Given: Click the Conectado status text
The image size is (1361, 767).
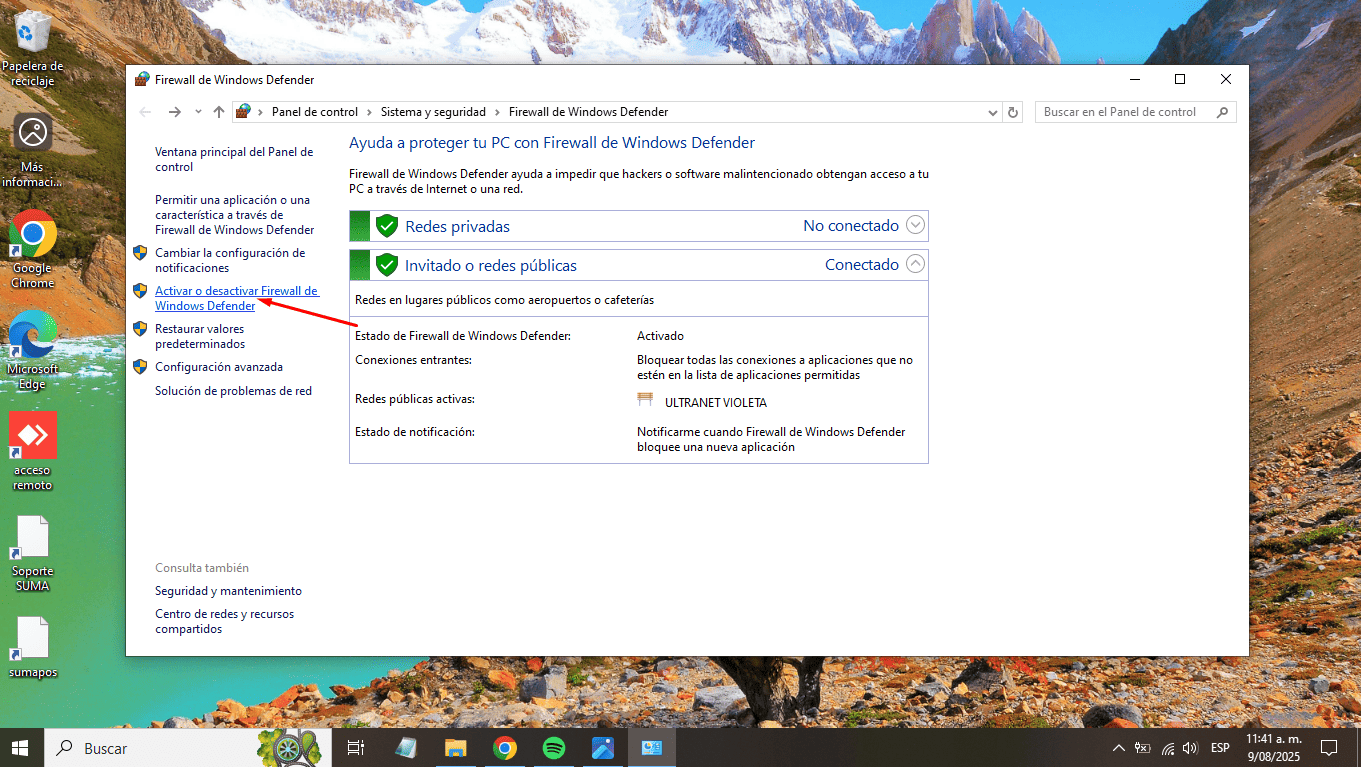Looking at the screenshot, I should click(x=862, y=265).
